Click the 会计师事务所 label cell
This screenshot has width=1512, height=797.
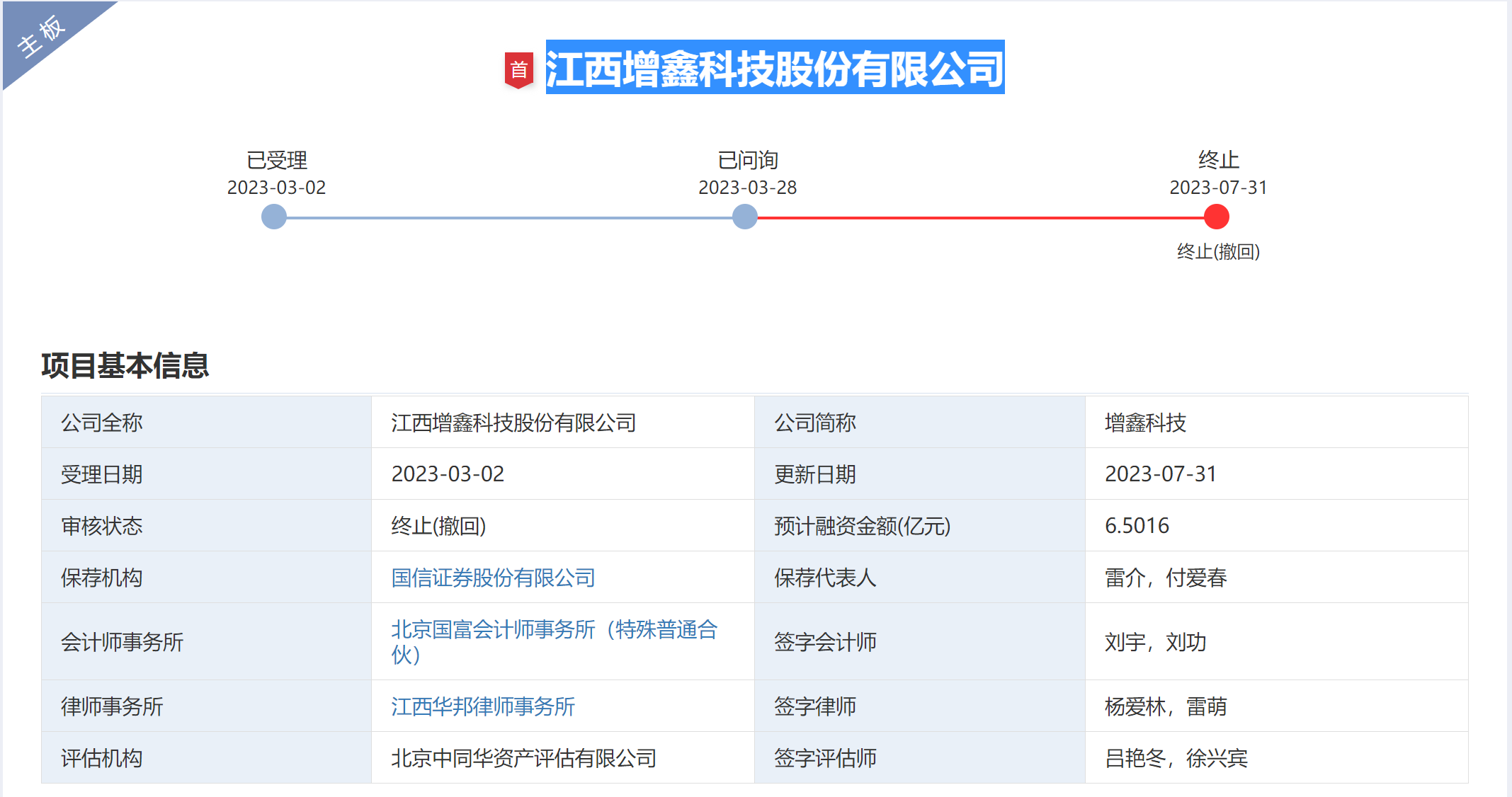206,641
